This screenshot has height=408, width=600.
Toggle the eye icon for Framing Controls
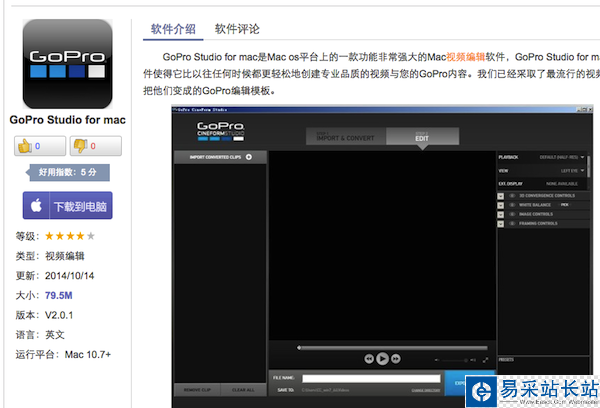[x=512, y=223]
